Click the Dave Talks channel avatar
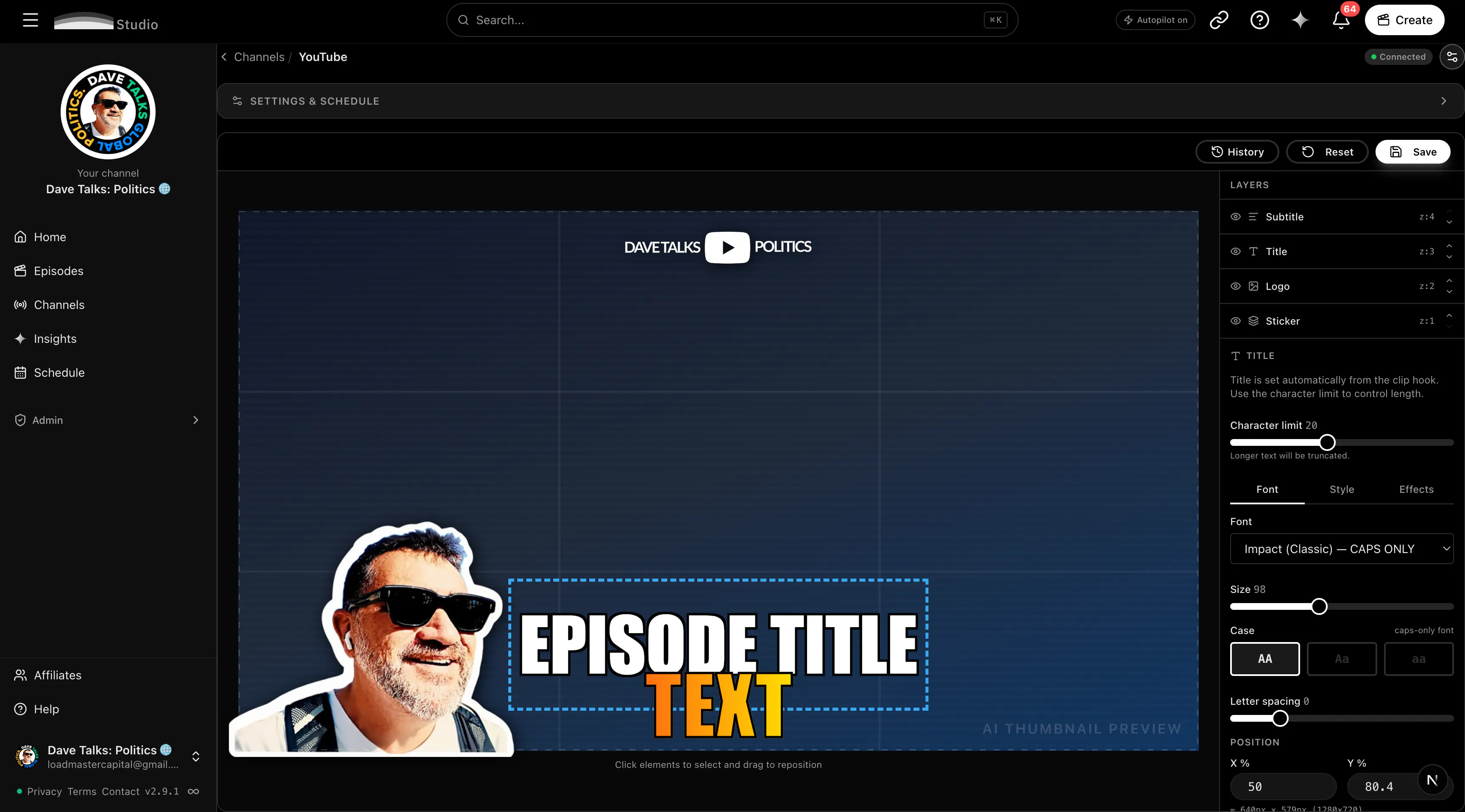The image size is (1465, 812). coord(108,111)
